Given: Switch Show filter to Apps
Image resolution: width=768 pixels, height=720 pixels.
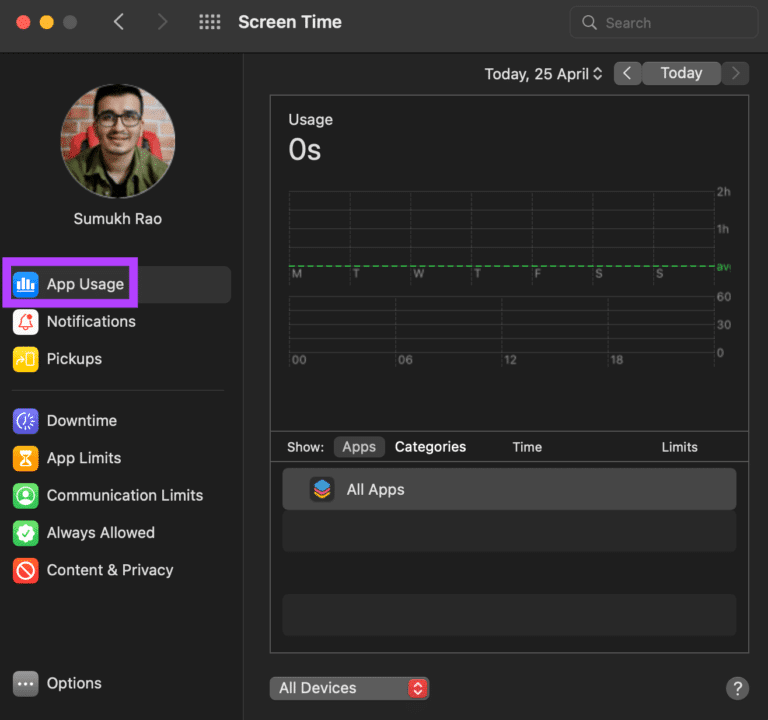Looking at the screenshot, I should click(359, 447).
